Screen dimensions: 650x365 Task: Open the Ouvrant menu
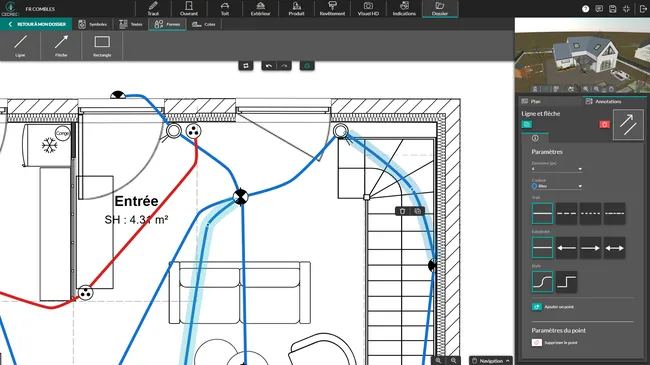[189, 9]
